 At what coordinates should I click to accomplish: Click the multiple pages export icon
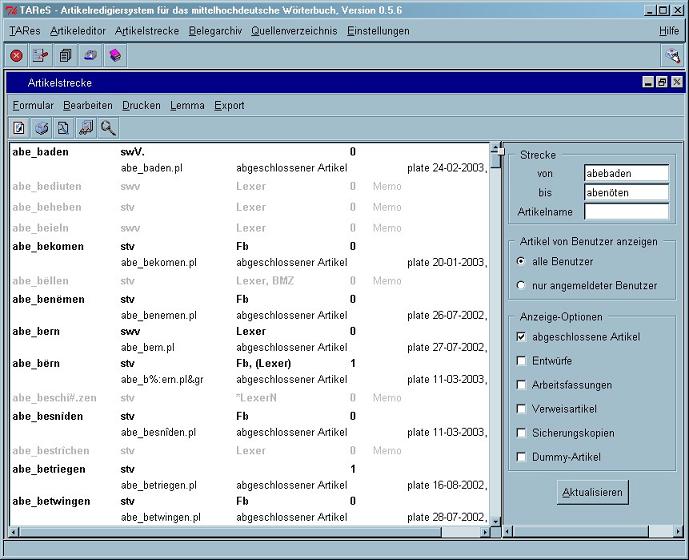pos(86,128)
